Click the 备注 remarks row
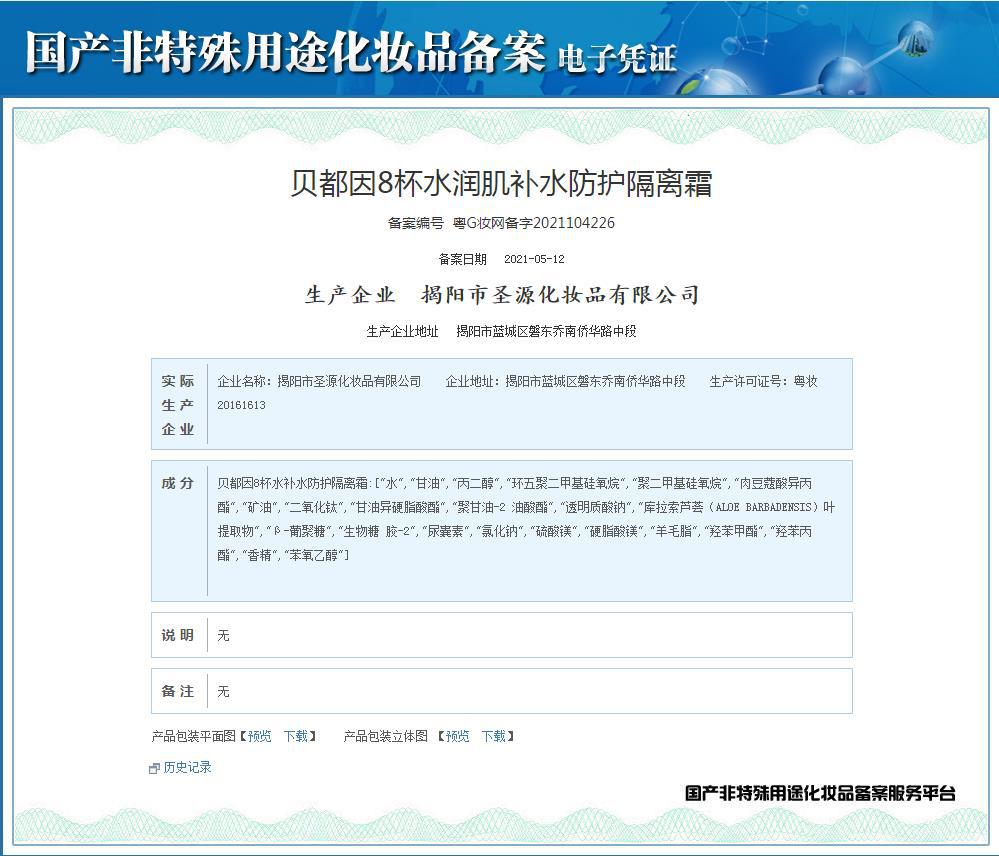Viewport: 999px width, 856px height. [177, 690]
